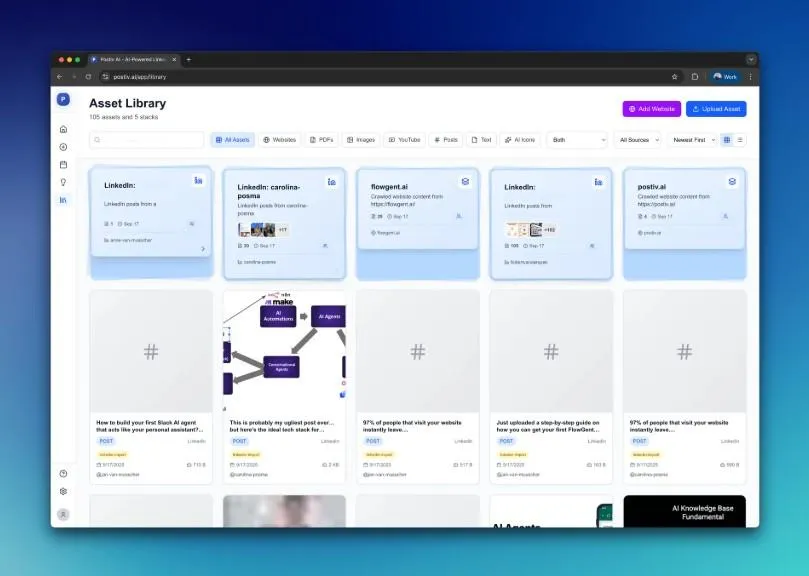Image resolution: width=809 pixels, height=576 pixels.
Task: Click the 'Asset Library' heading
Action: 127,103
